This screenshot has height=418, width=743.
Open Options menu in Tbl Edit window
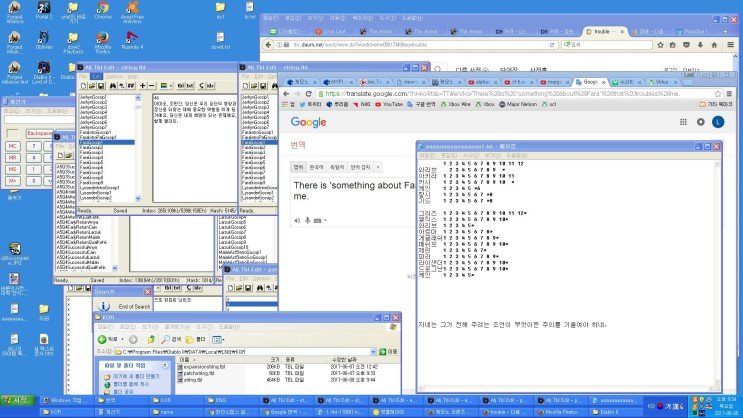(x=114, y=76)
